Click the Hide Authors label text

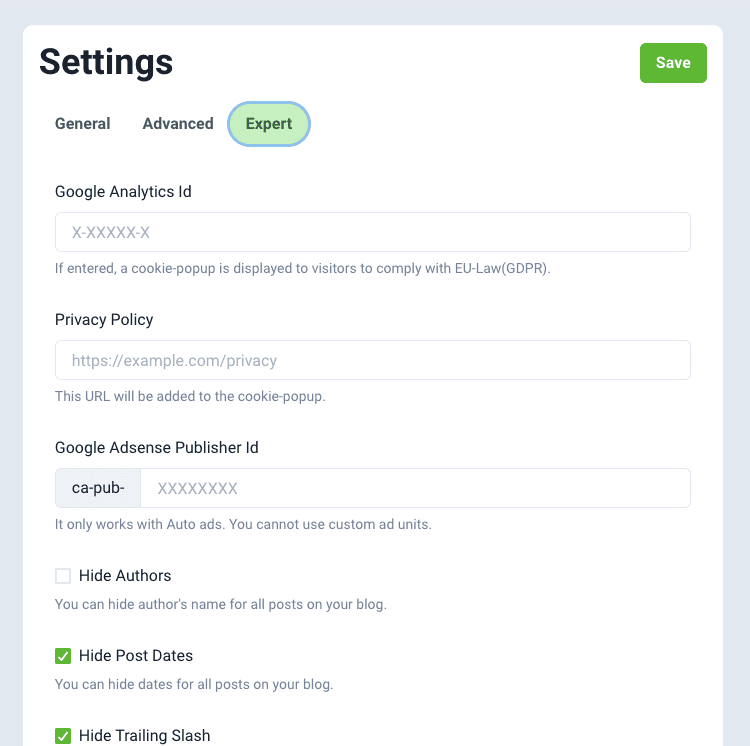pos(125,576)
